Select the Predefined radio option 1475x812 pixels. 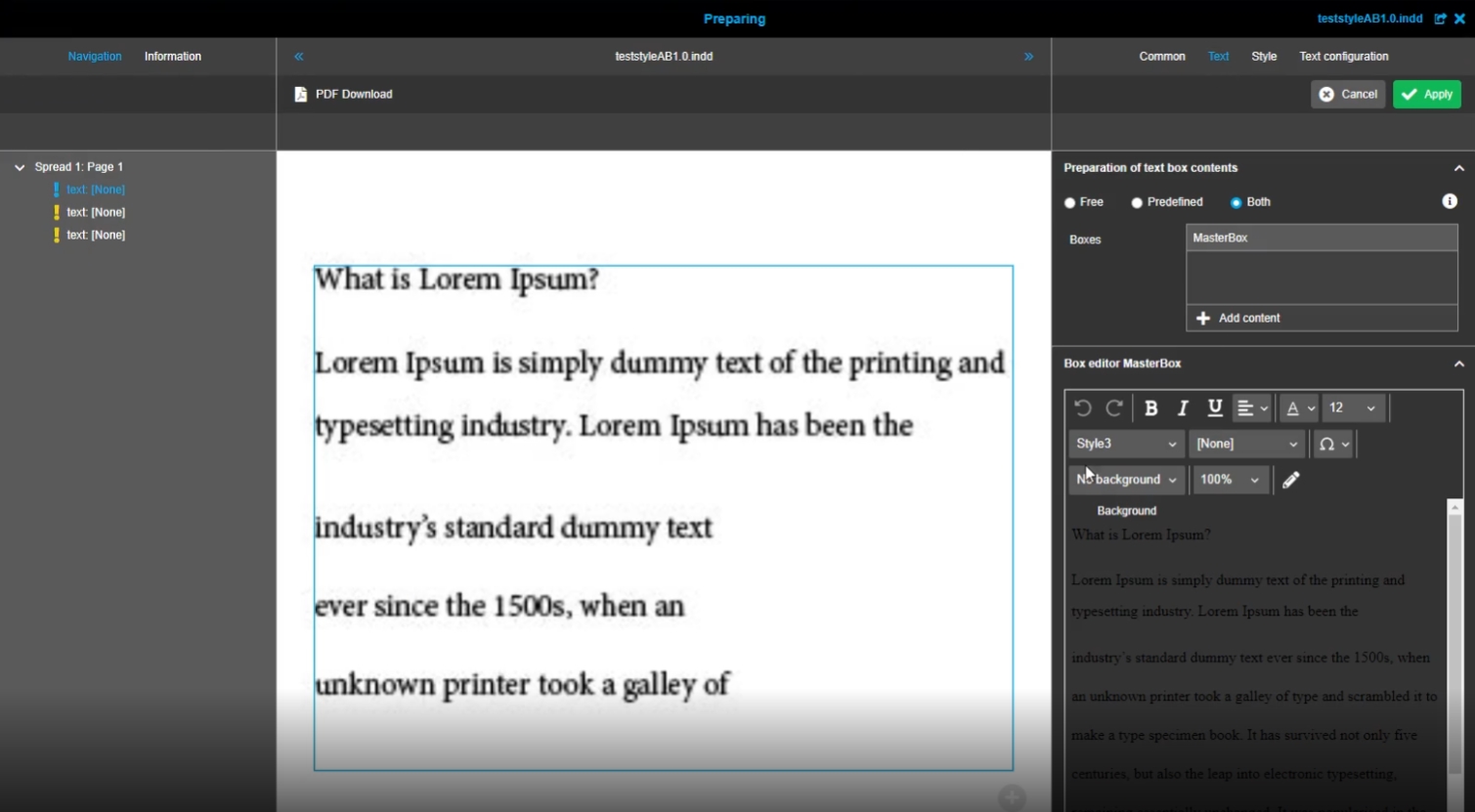point(1137,202)
